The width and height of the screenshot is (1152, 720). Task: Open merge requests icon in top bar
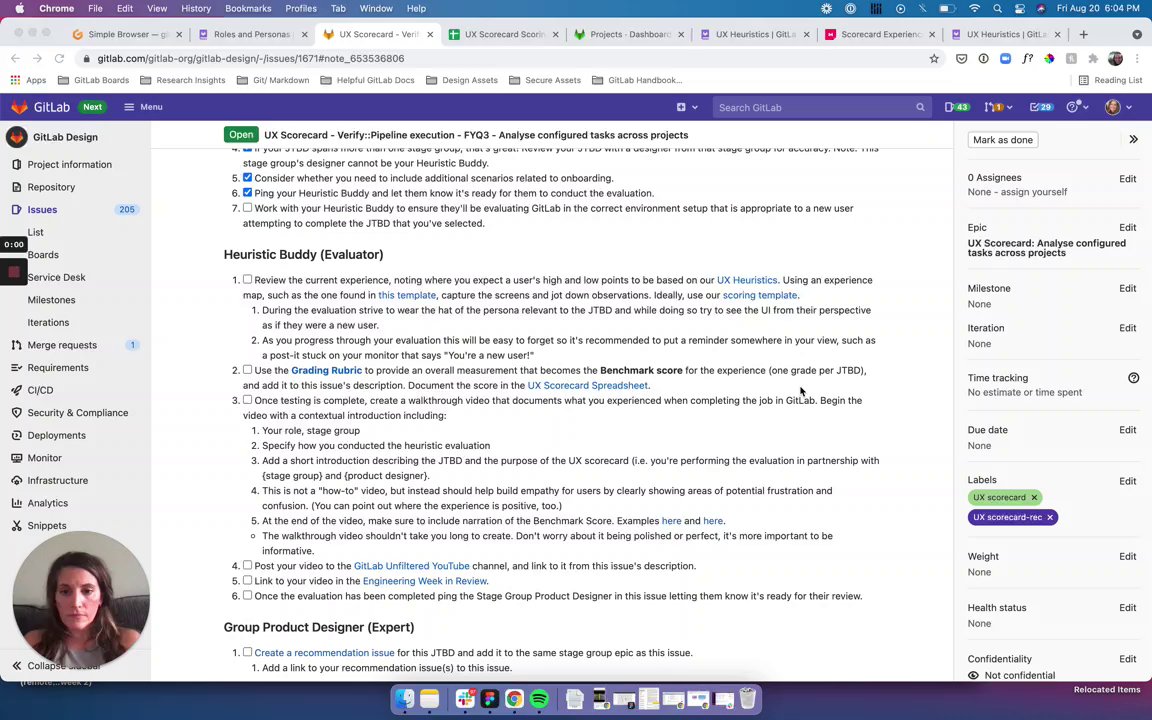(998, 107)
